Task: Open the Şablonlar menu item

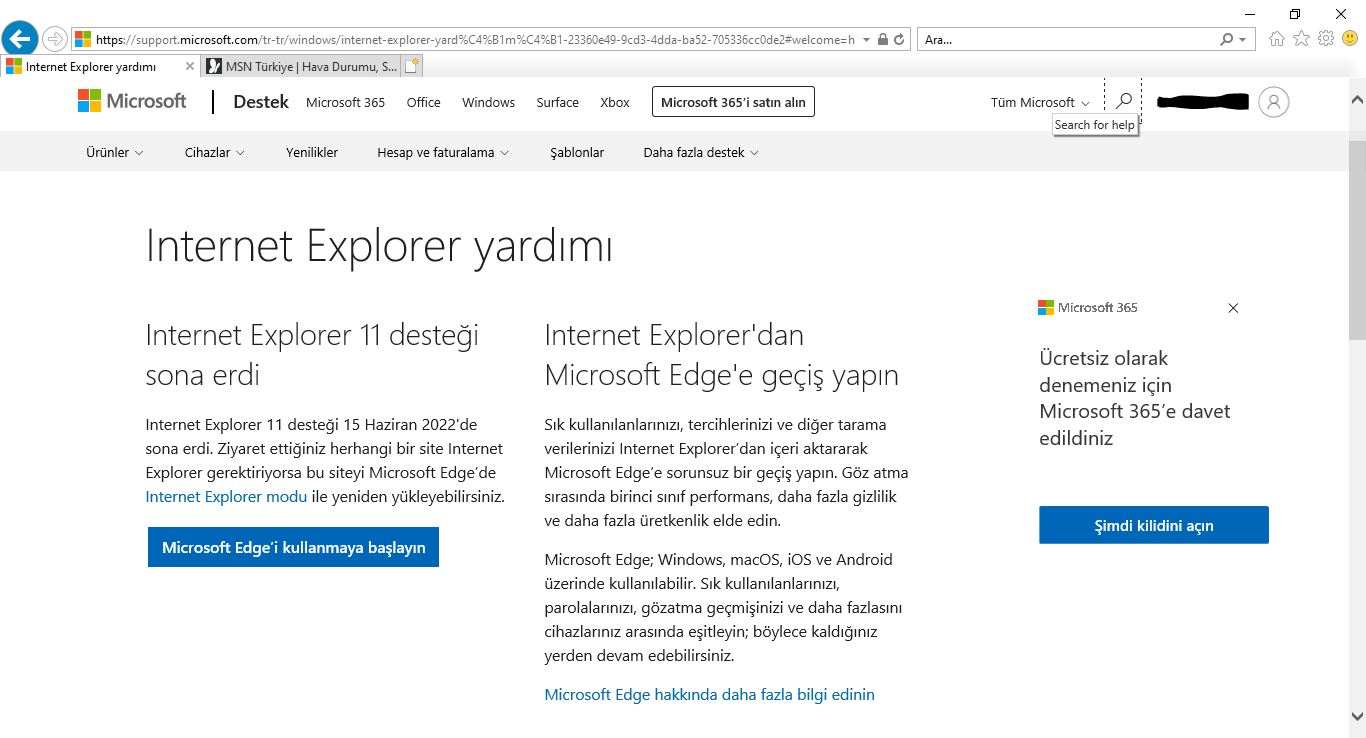Action: (577, 153)
